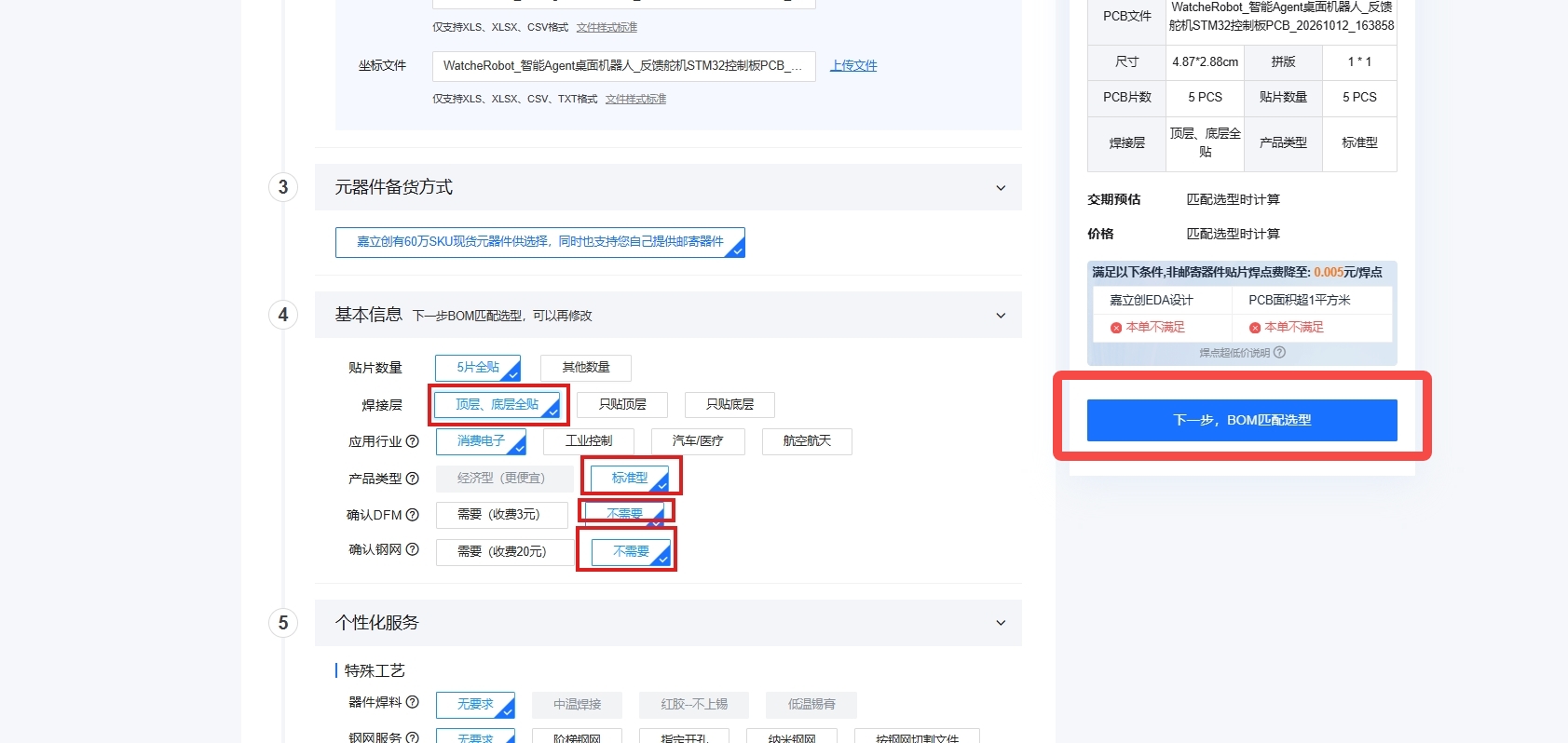This screenshot has width=1568, height=743.
Task: Select 不需要 for 确认钢网
Action: click(x=631, y=552)
